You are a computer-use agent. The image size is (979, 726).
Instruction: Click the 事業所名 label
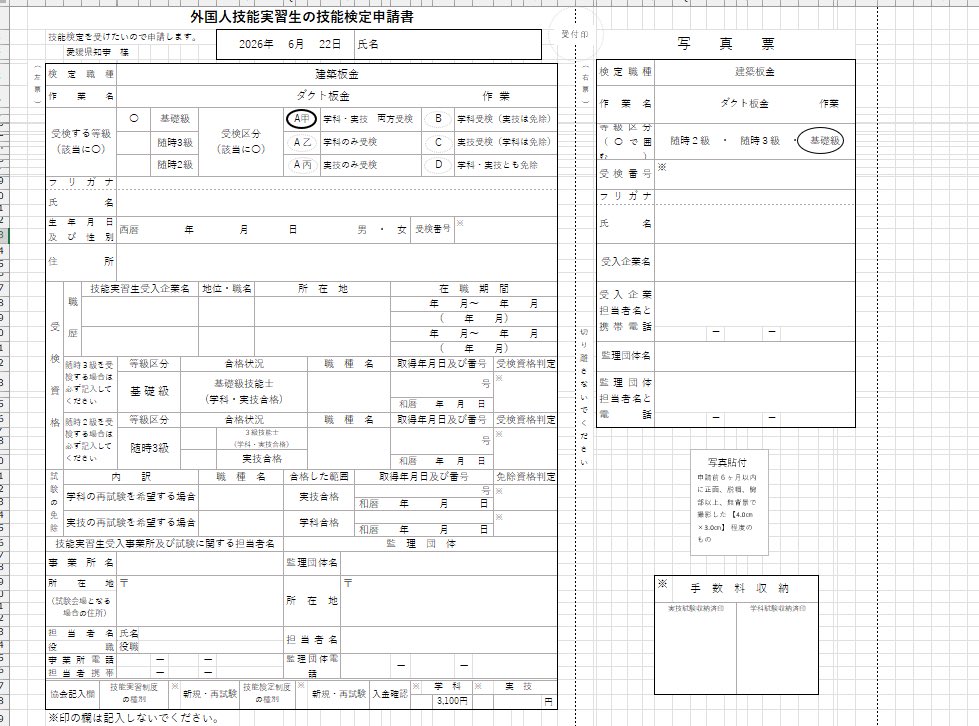(x=81, y=562)
